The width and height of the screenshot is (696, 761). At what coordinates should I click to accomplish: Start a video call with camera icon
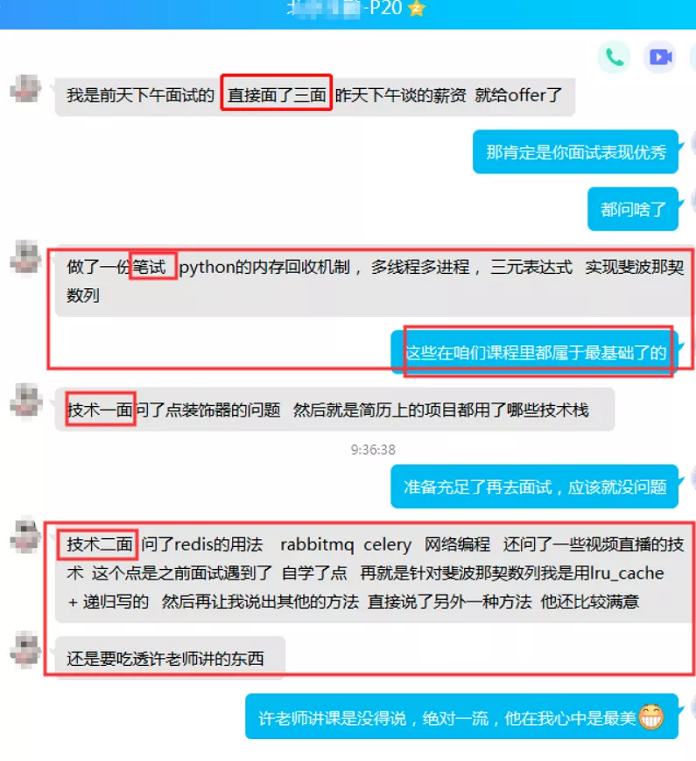point(660,57)
